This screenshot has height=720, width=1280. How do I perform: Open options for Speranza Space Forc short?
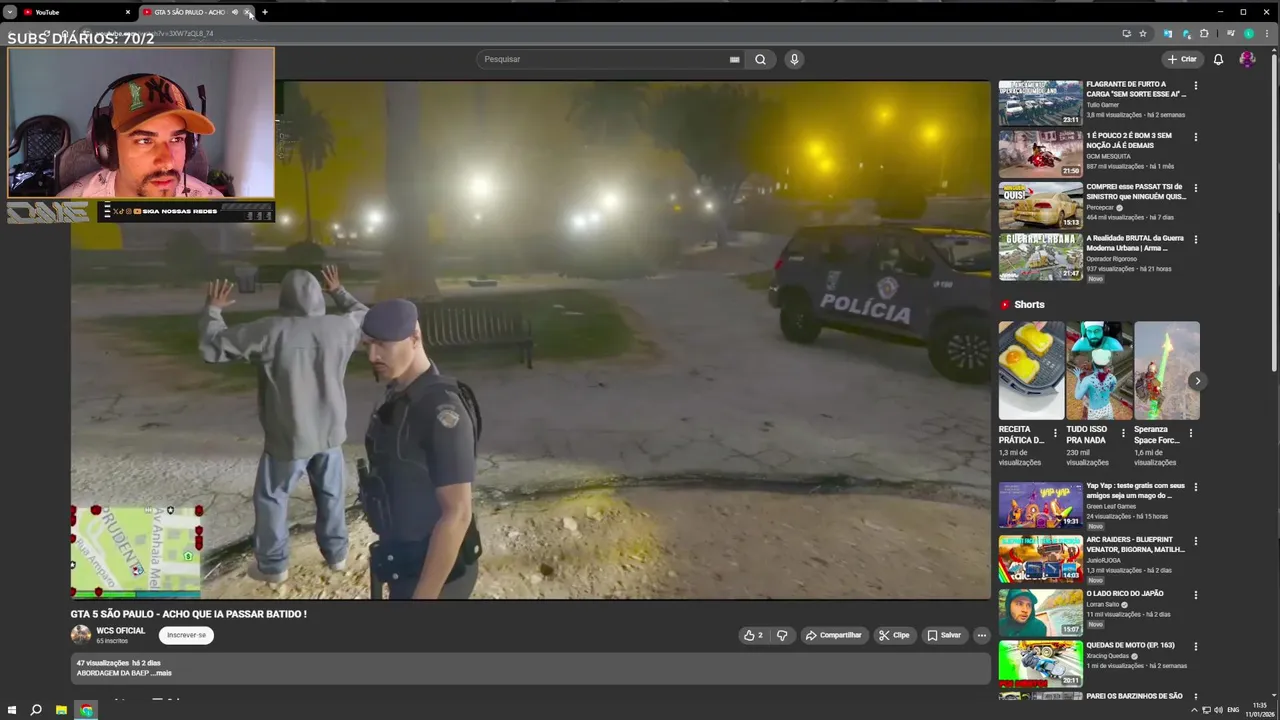(1190, 434)
